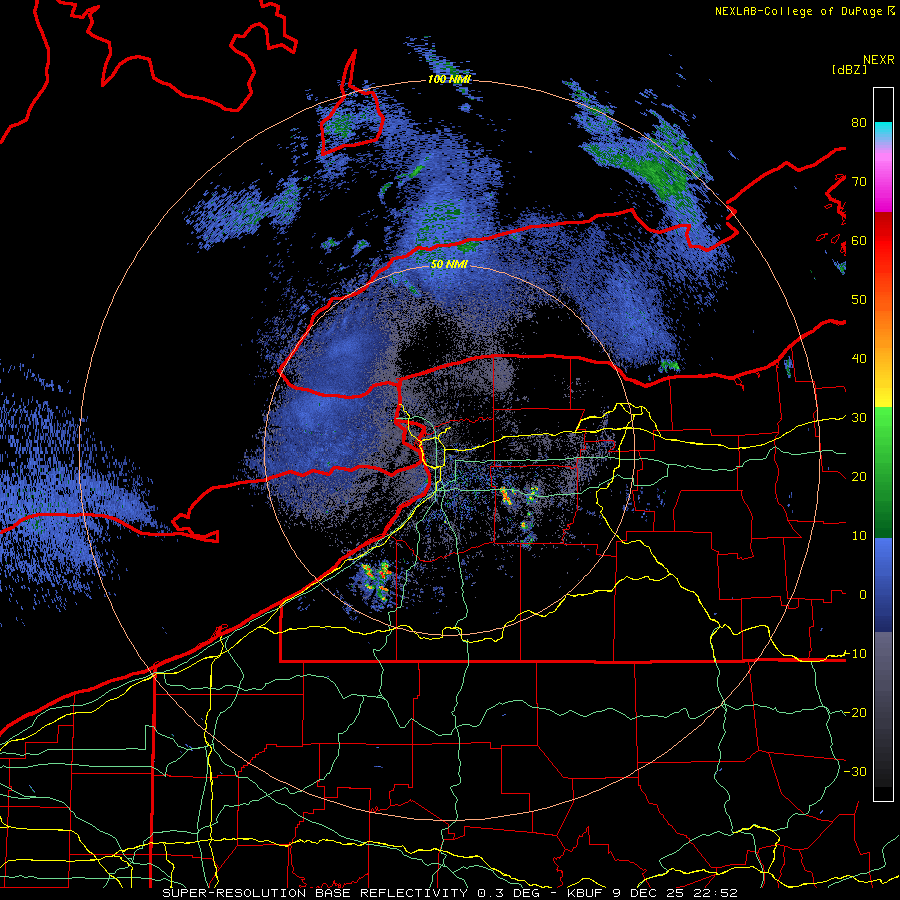Image resolution: width=900 pixels, height=900 pixels.
Task: Click the red segment of the color bar
Action: click(883, 241)
